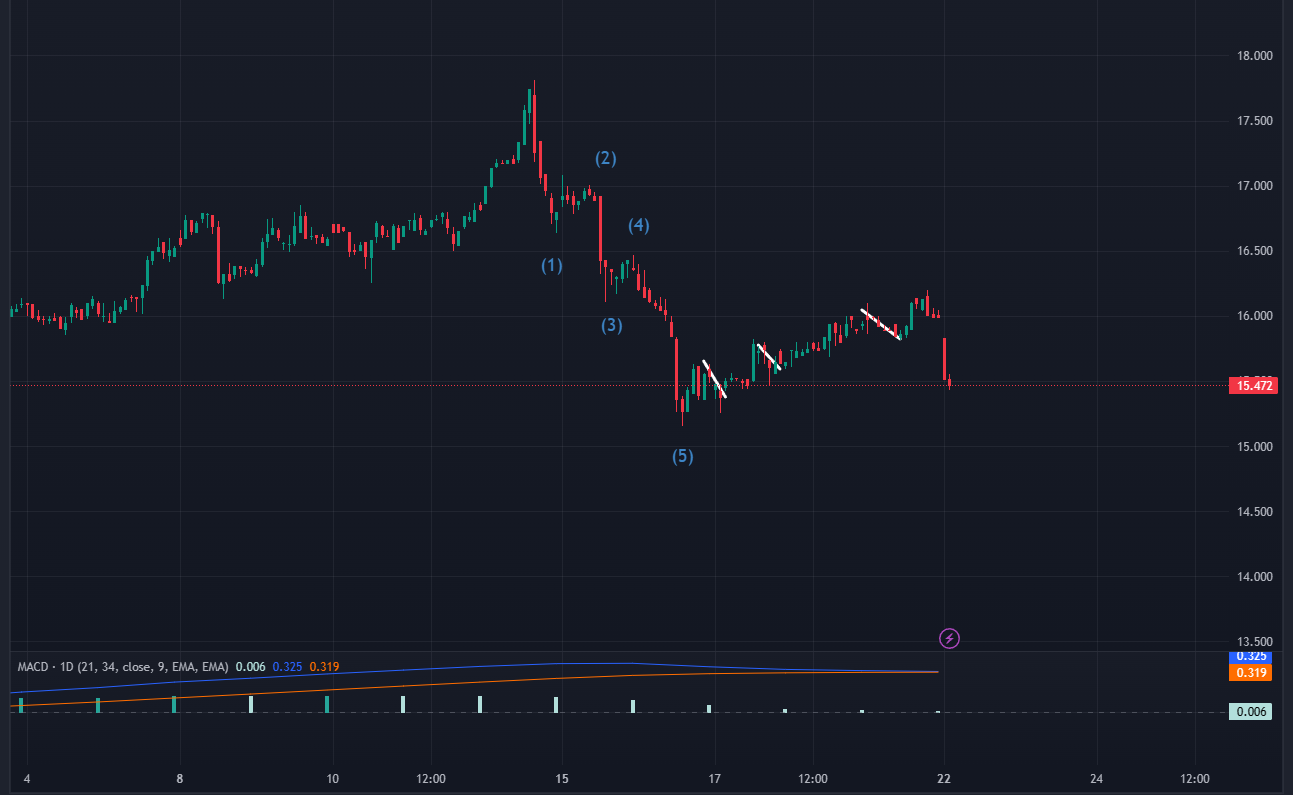Click the green 0.006 MACD histogram label
Viewport: 1293px width, 795px height.
click(x=1251, y=709)
